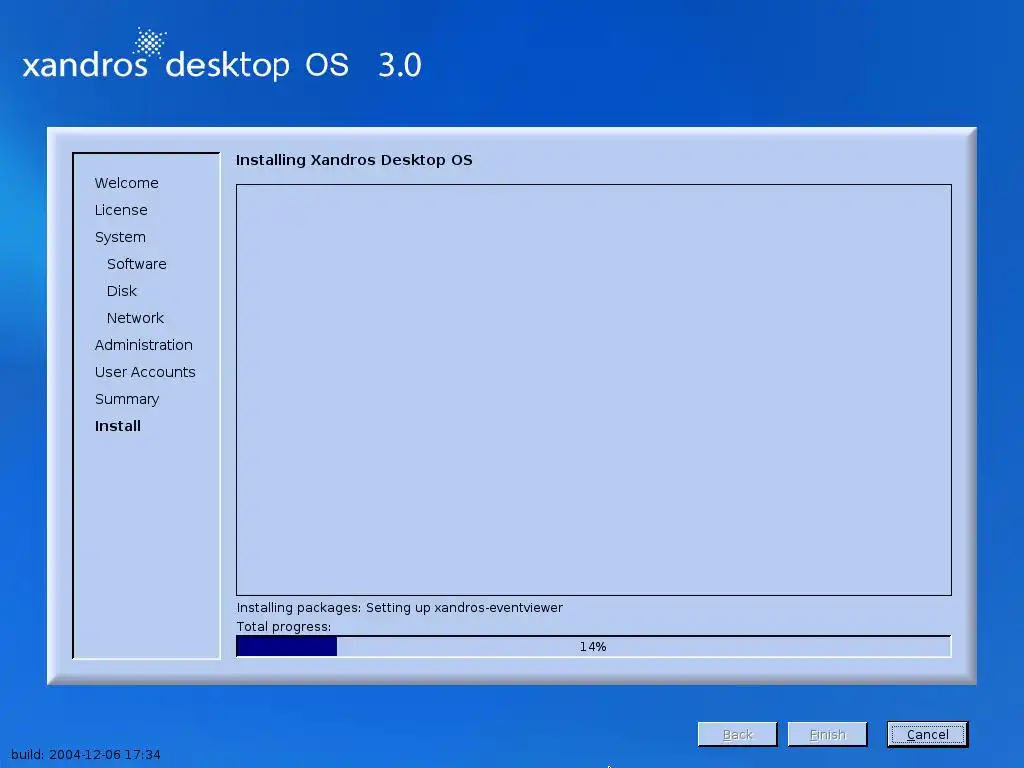Click the total progress bar at 14%
Viewport: 1024px width, 768px height.
594,647
